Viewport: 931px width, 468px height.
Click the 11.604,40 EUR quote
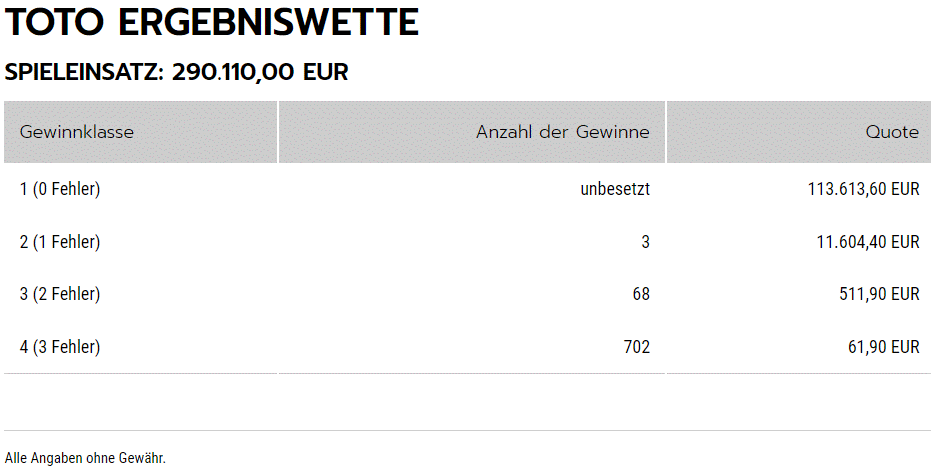[x=868, y=242]
